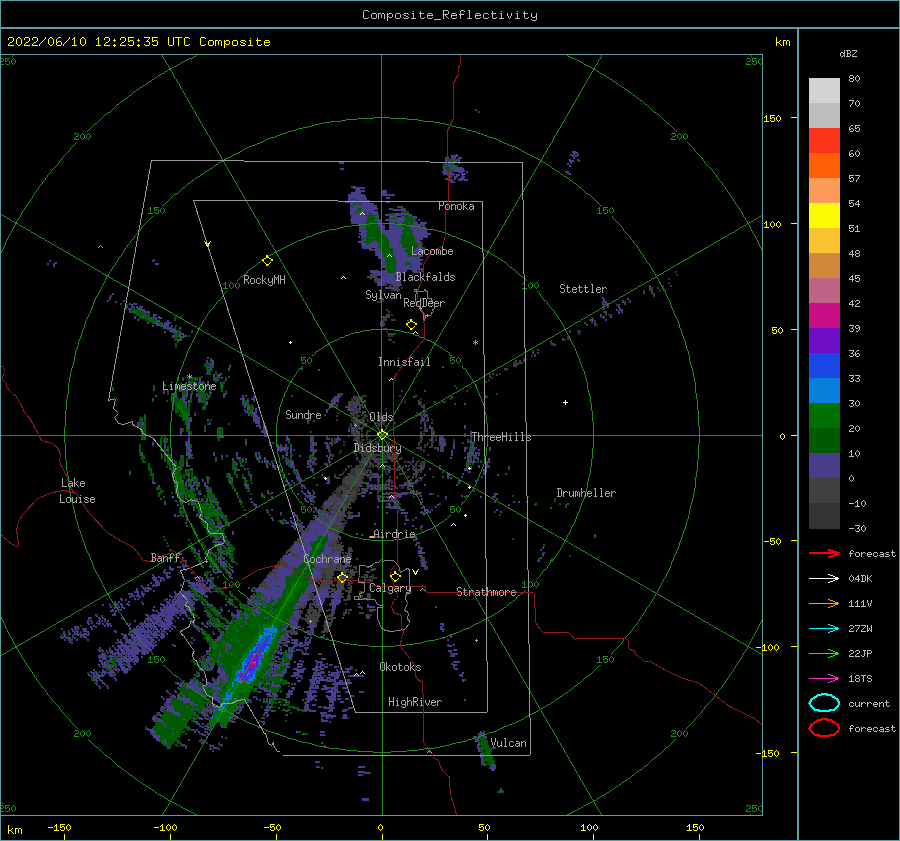
Task: Click the Okotoks city label
Action: tap(400, 667)
